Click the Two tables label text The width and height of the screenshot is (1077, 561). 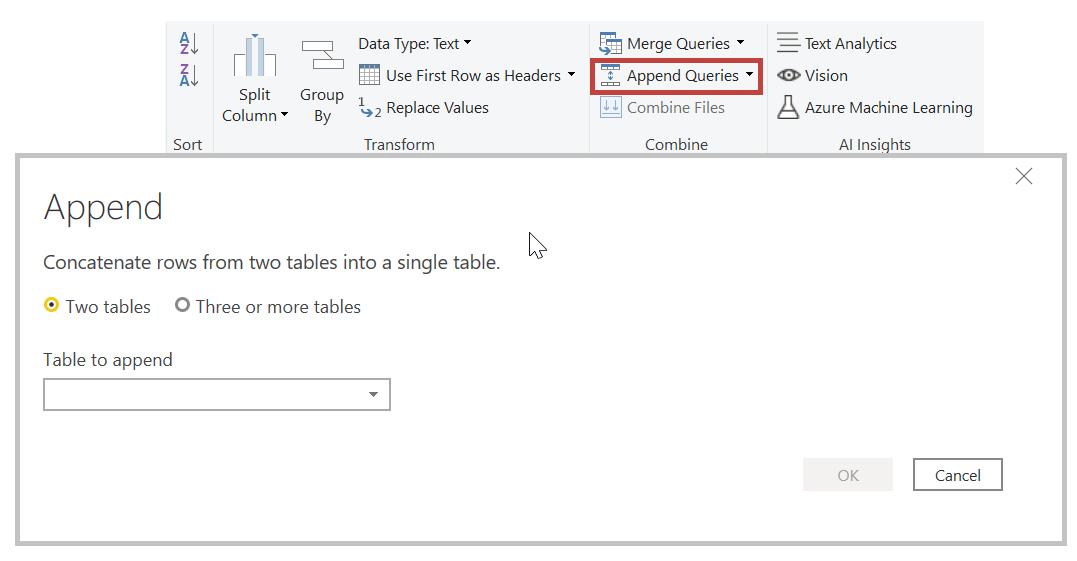108,306
